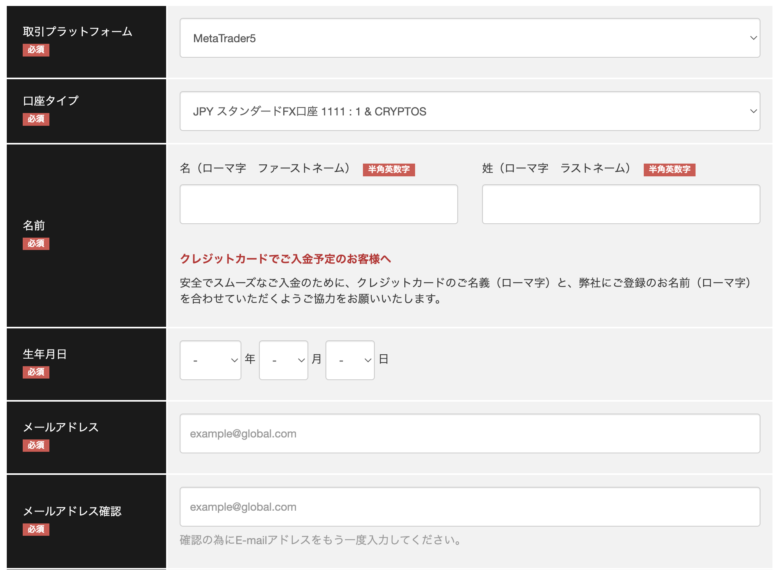Click the red クレジットカードでご入金予定のお客様へ heading
Screen dimensions: 780x570
click(x=285, y=259)
